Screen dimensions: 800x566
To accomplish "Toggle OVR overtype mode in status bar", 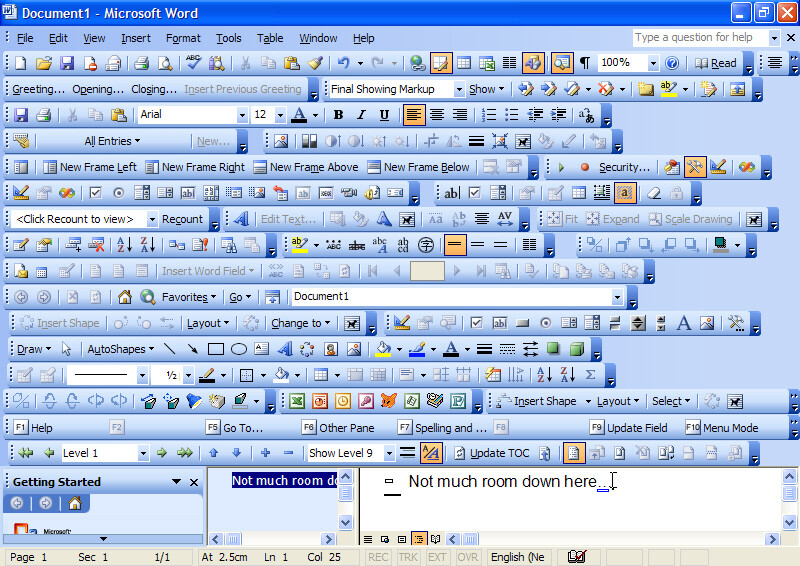I will [x=468, y=557].
